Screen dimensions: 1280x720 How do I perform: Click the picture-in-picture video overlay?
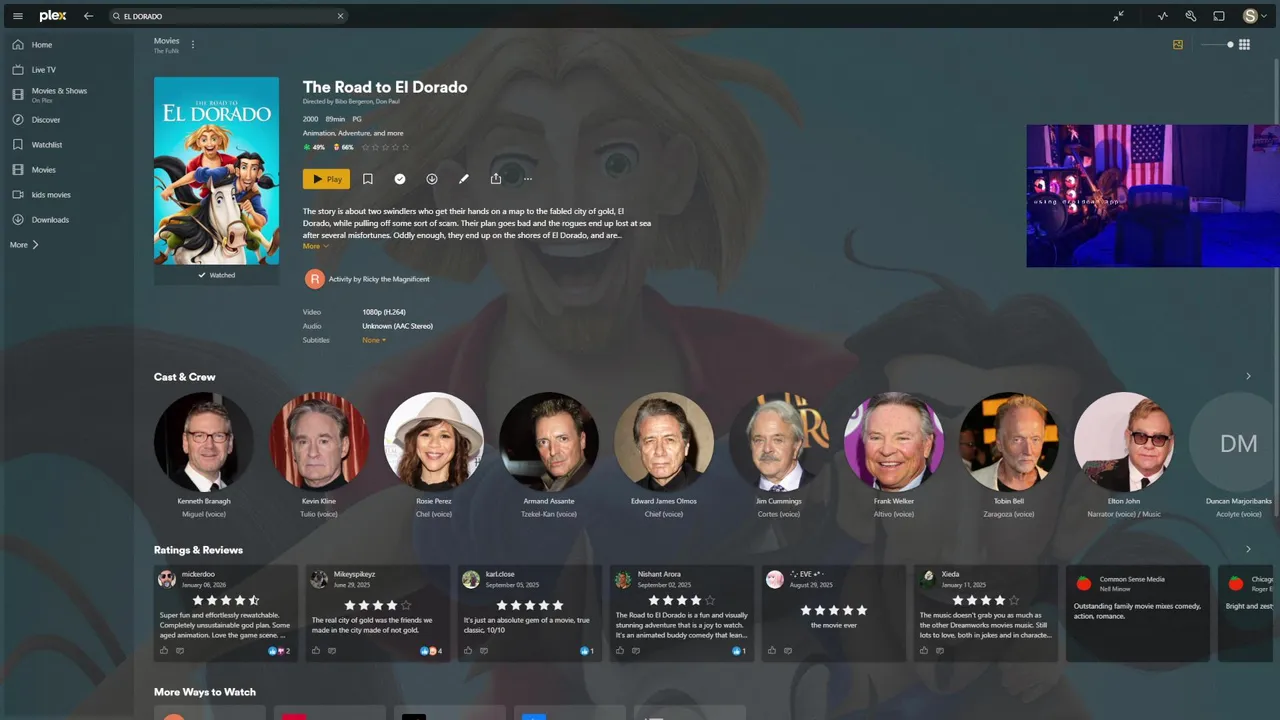coord(1152,196)
